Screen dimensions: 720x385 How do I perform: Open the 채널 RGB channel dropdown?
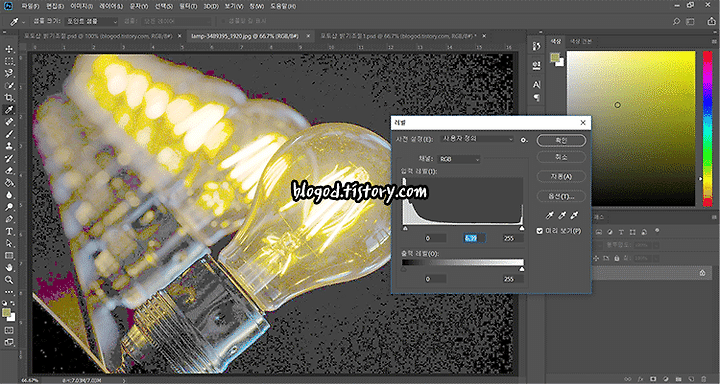tap(459, 159)
